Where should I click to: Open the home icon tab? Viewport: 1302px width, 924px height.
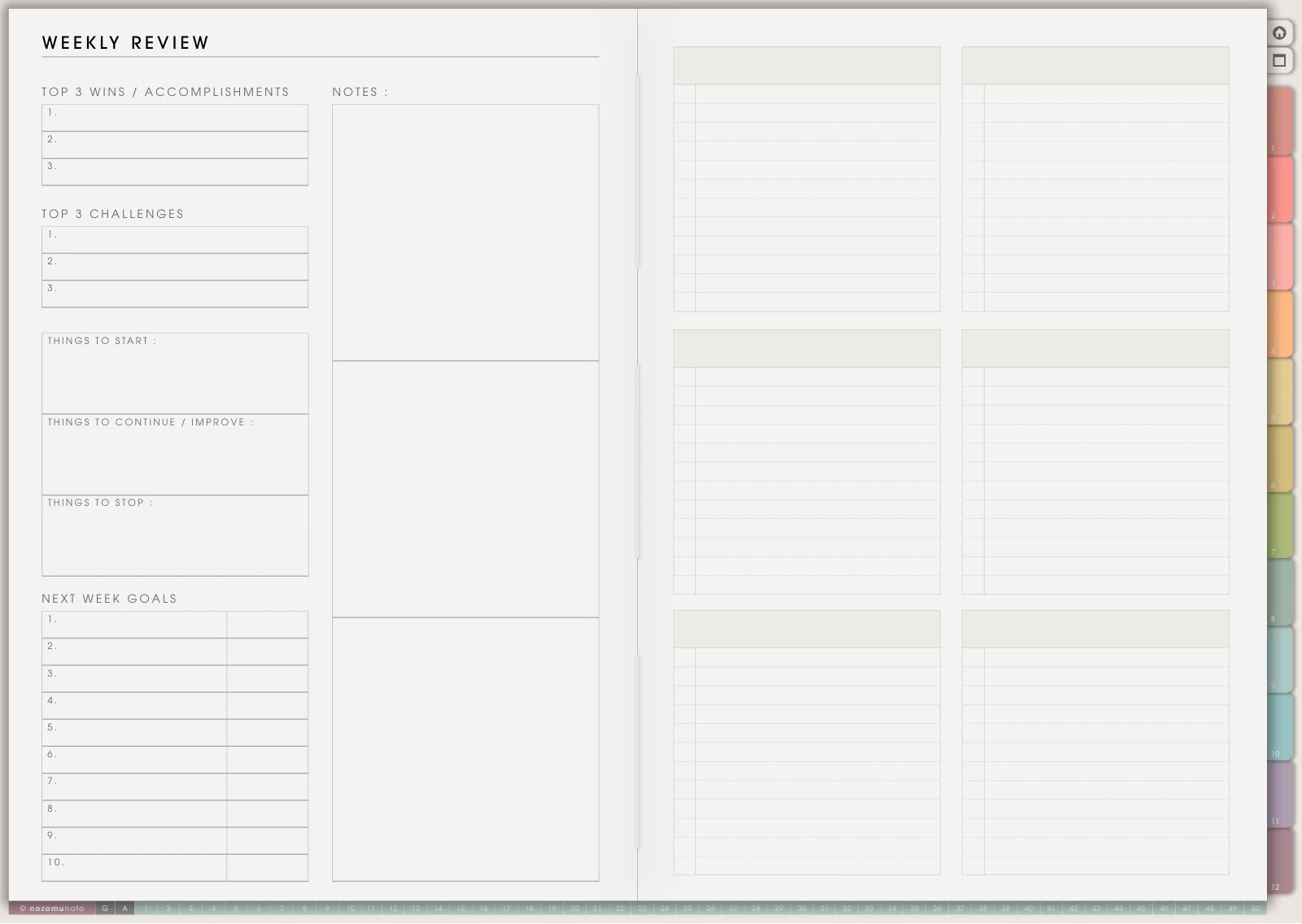1279,33
